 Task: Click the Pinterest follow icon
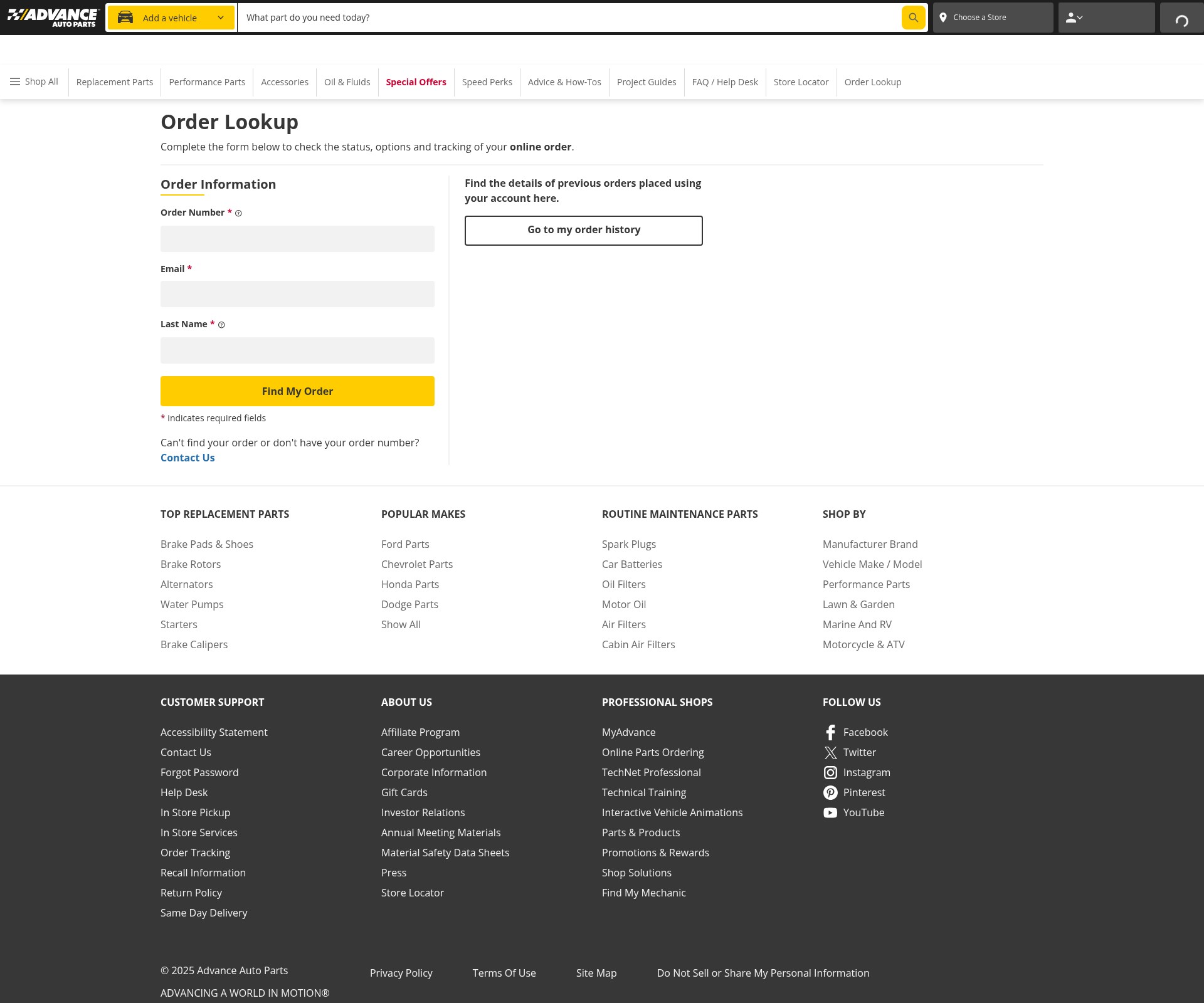point(830,792)
